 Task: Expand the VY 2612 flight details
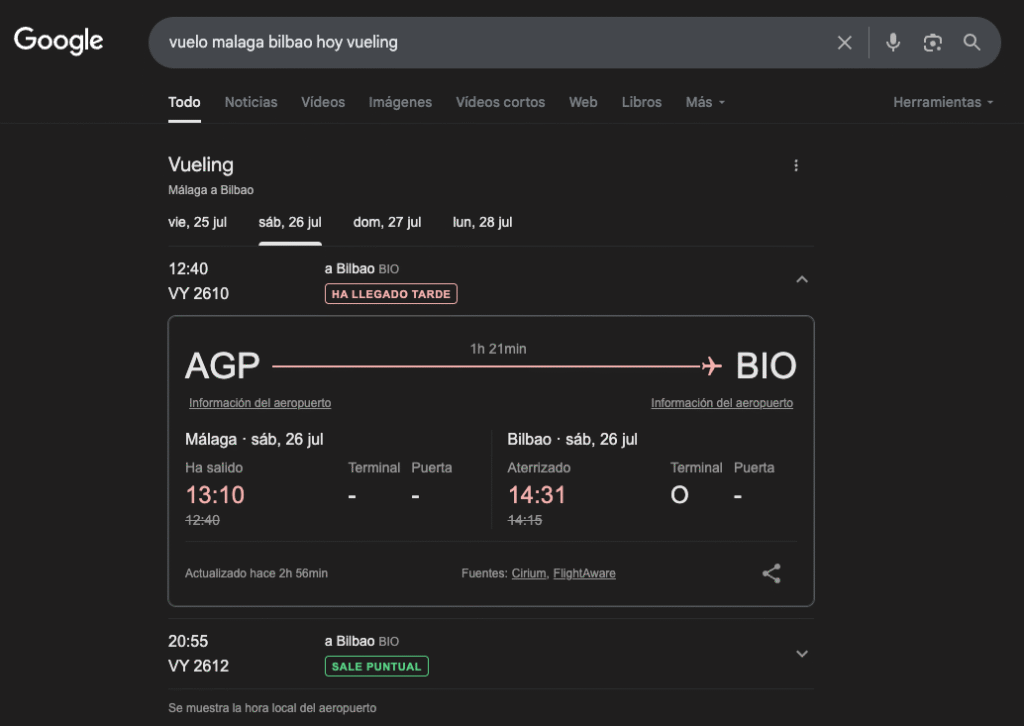click(802, 654)
